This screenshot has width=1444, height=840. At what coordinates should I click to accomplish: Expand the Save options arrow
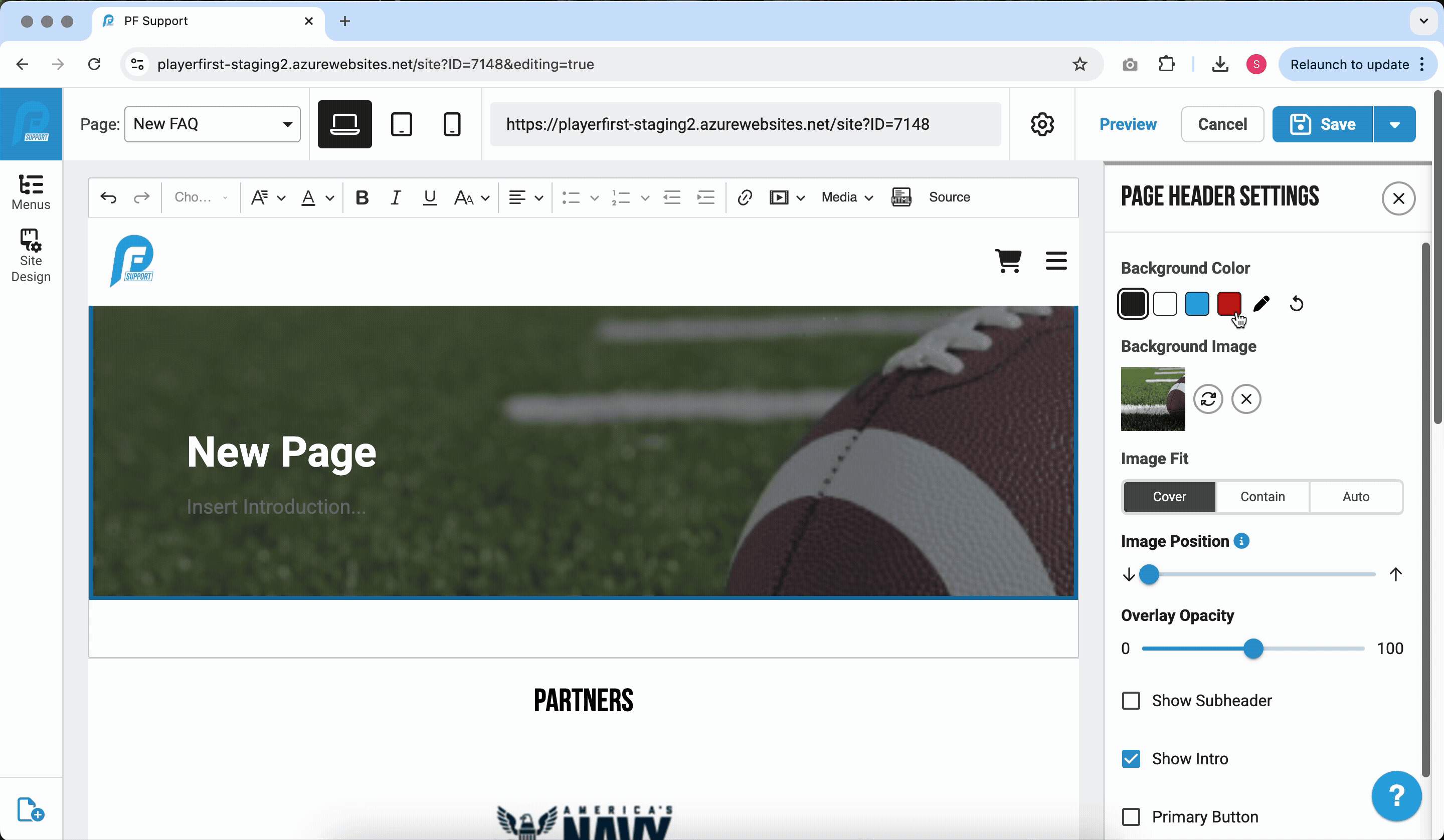1394,124
